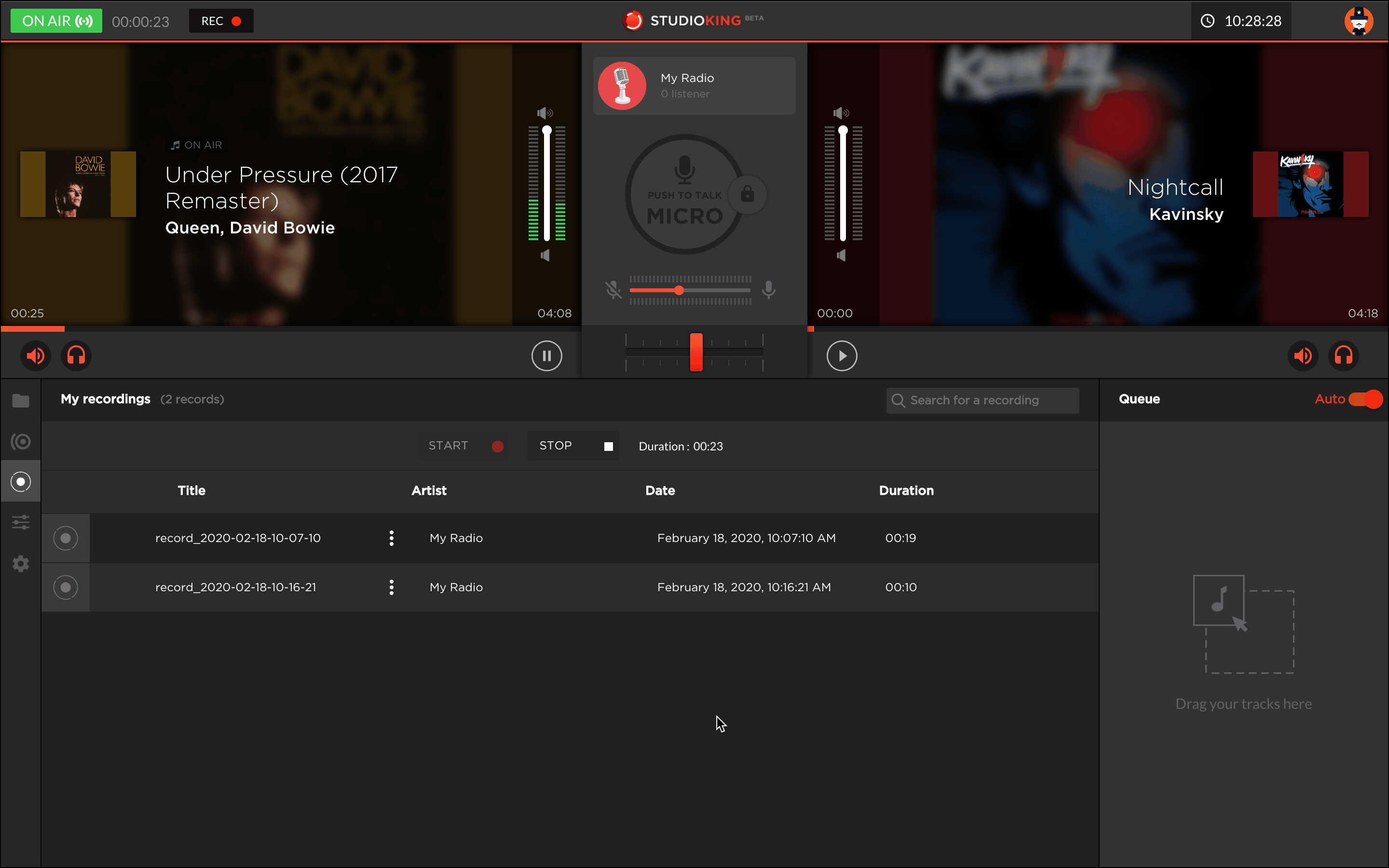The image size is (1389, 868).
Task: Play the Nightcall track on right deck
Action: [x=842, y=356]
